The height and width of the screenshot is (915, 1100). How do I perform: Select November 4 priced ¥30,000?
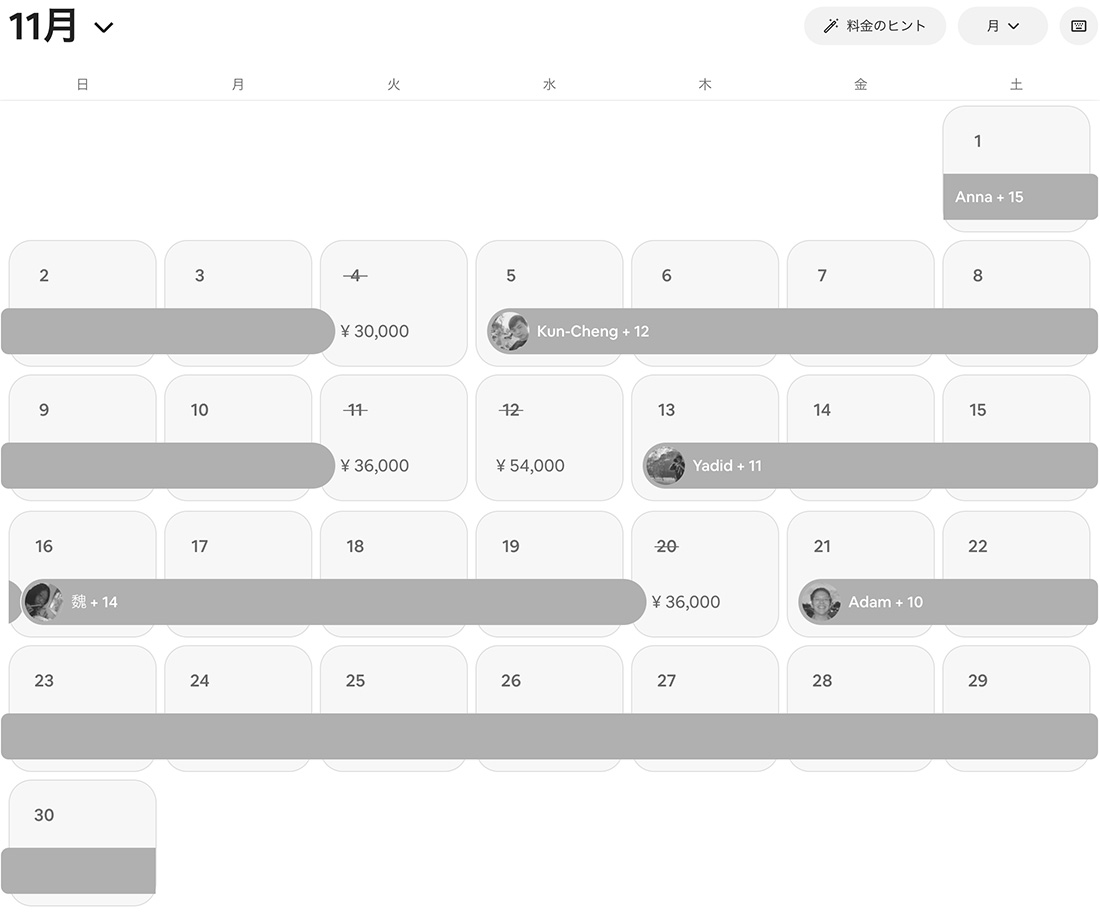click(x=393, y=303)
